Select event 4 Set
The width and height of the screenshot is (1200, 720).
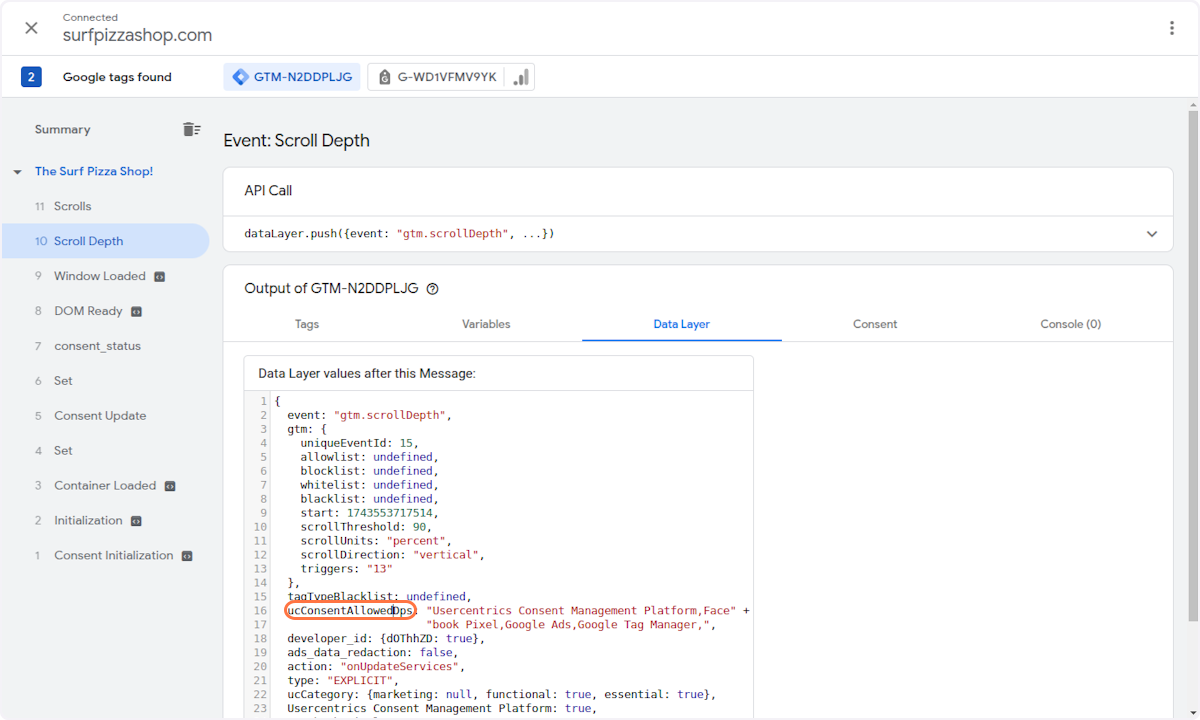coord(105,451)
